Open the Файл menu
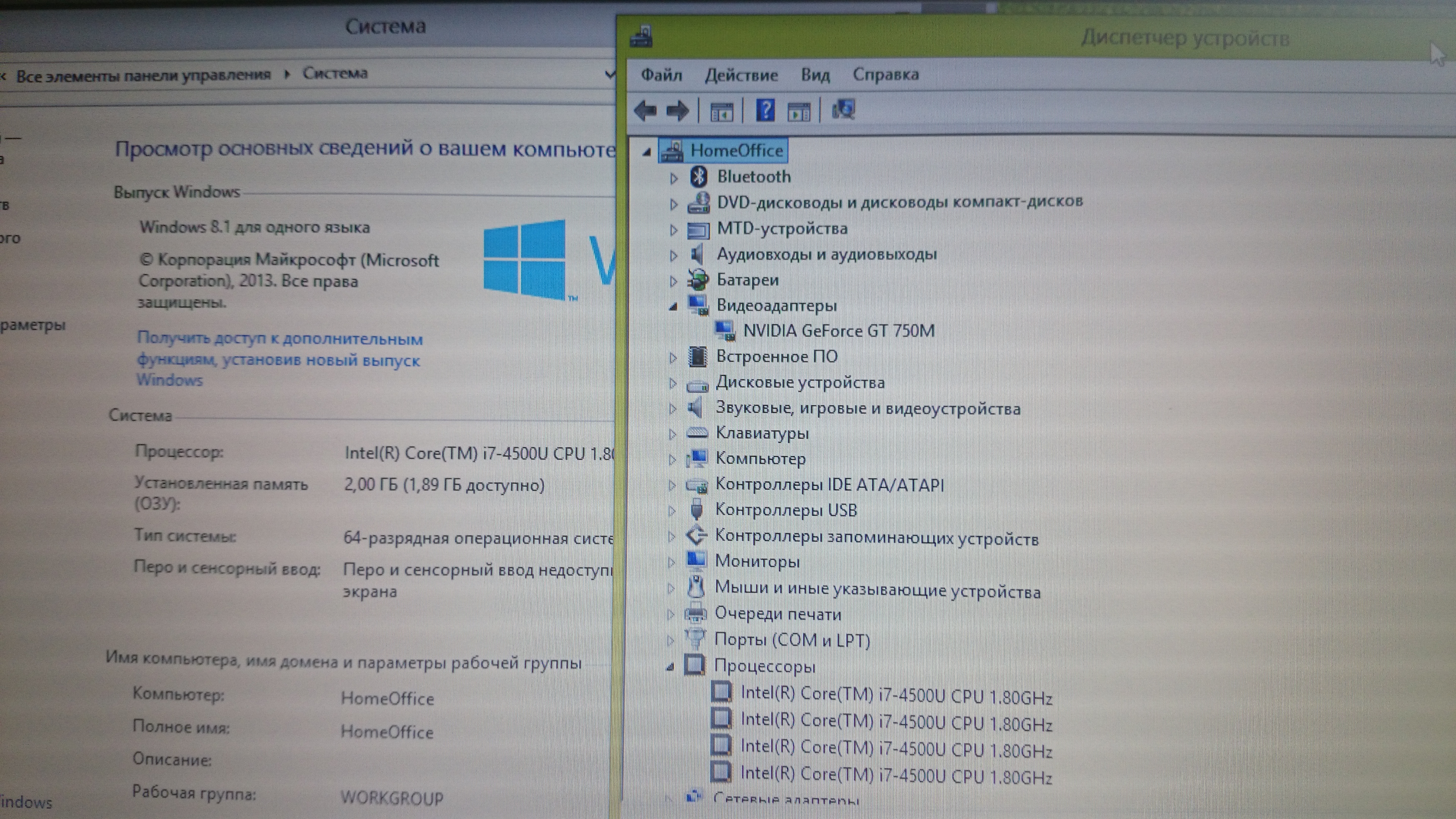Image resolution: width=1456 pixels, height=819 pixels. coord(661,75)
